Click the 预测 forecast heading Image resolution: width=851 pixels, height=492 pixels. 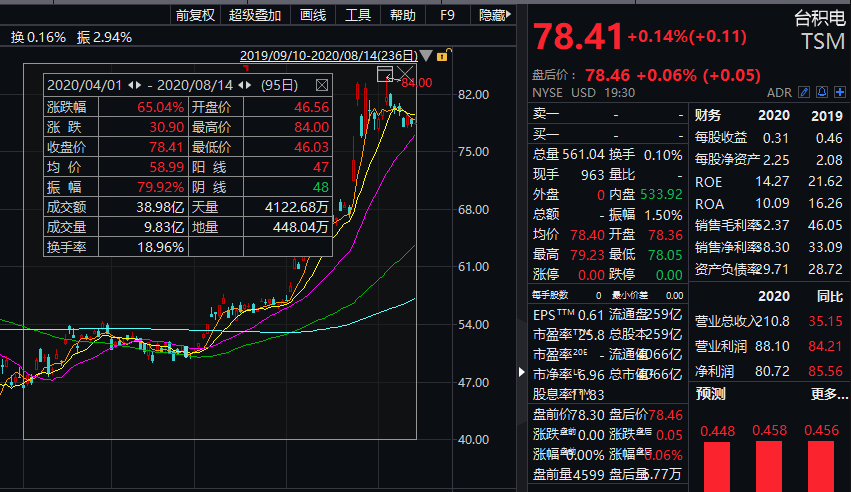[710, 394]
